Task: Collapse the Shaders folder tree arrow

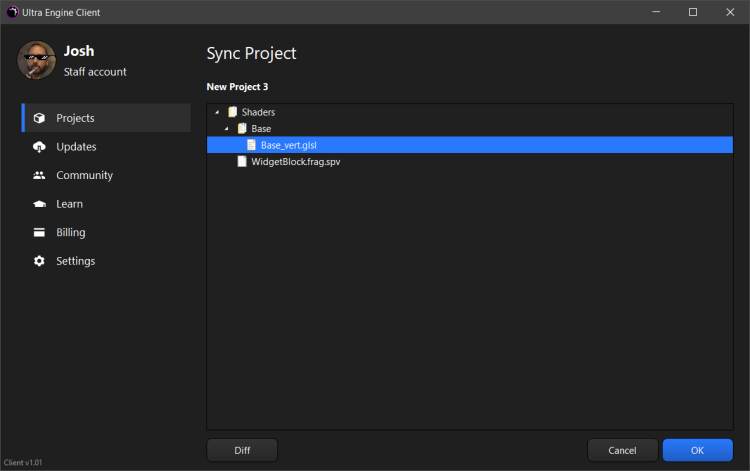Action: pos(217,112)
